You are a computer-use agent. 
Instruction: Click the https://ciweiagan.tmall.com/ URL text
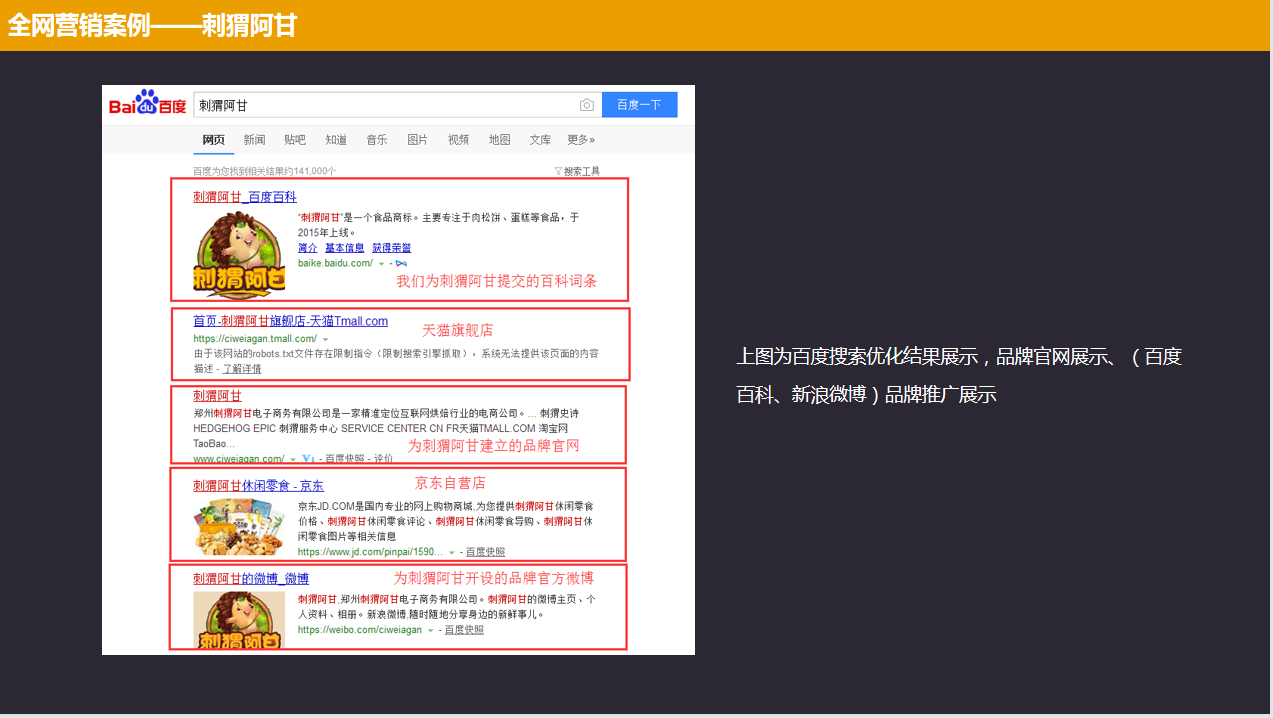[x=255, y=339]
